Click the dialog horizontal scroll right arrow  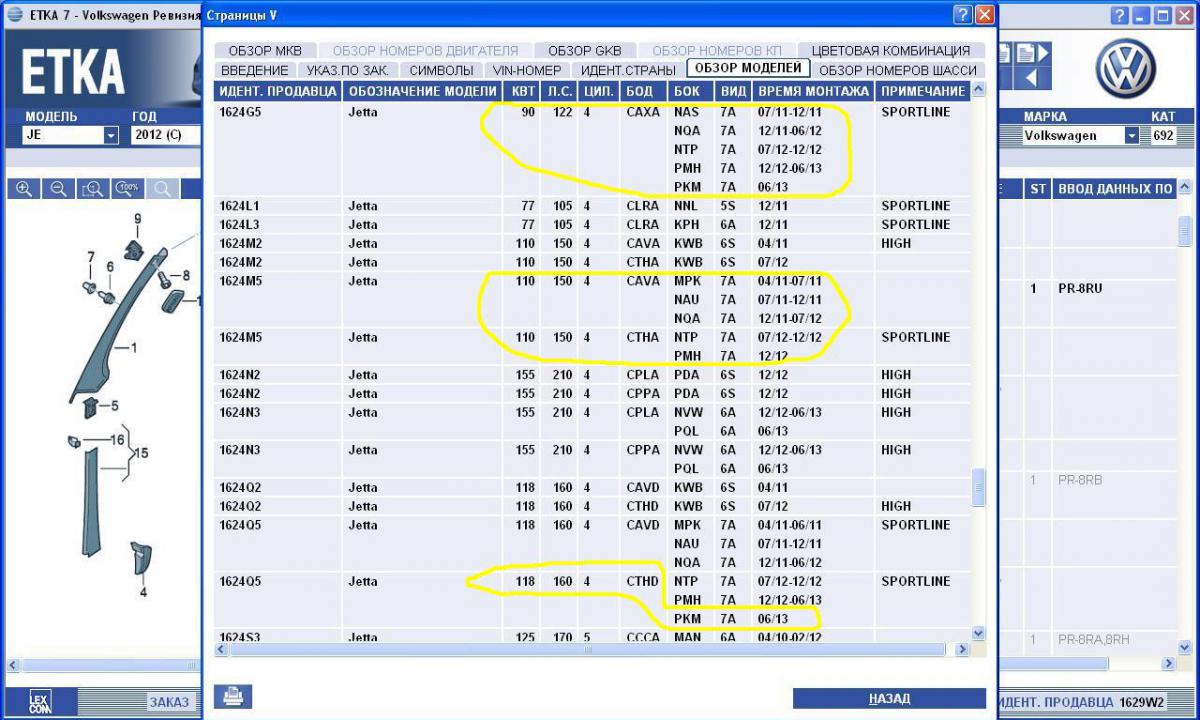[x=962, y=650]
